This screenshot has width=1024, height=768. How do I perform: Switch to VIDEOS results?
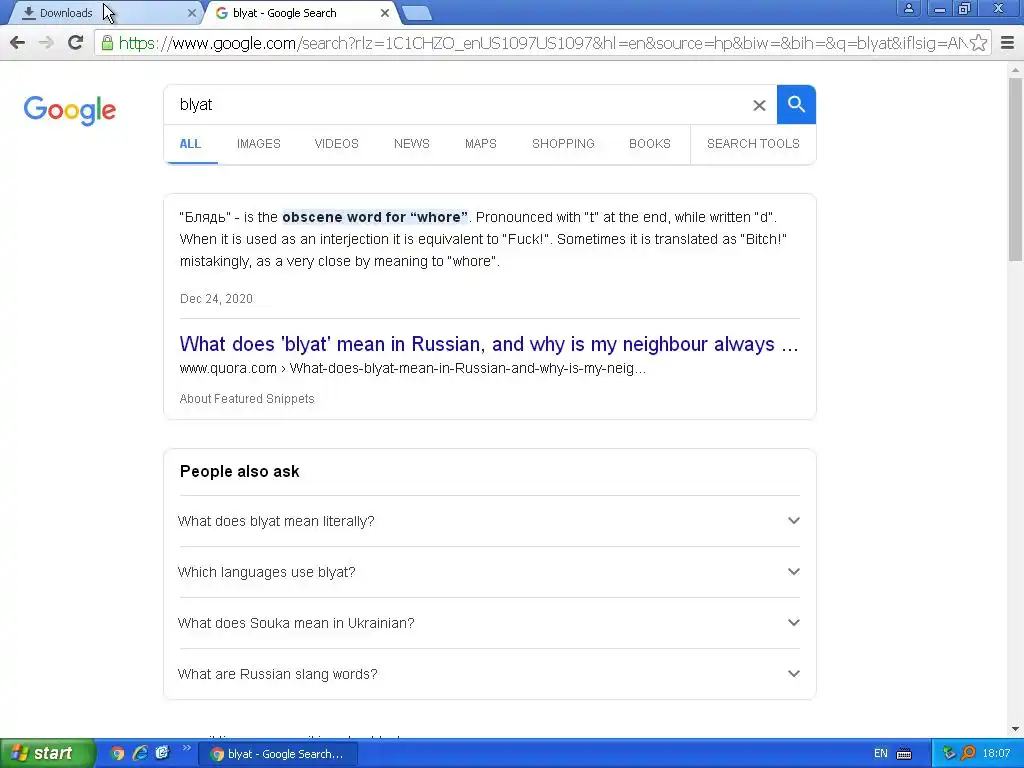(x=336, y=144)
